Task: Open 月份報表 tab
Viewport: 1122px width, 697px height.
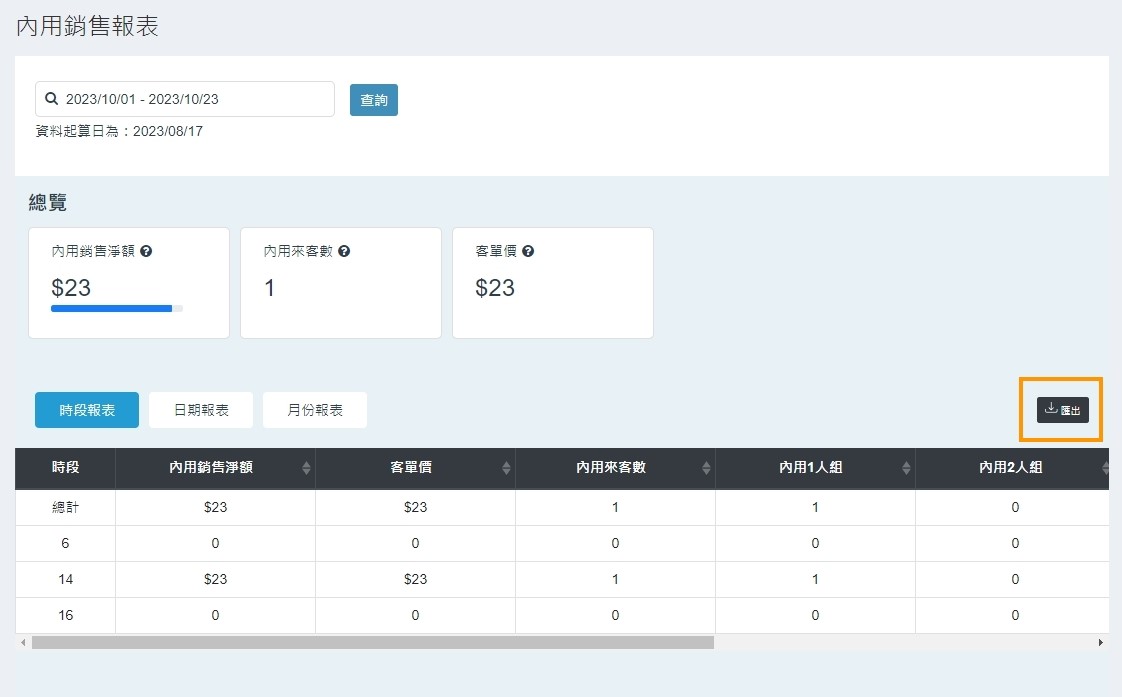Action: (315, 410)
